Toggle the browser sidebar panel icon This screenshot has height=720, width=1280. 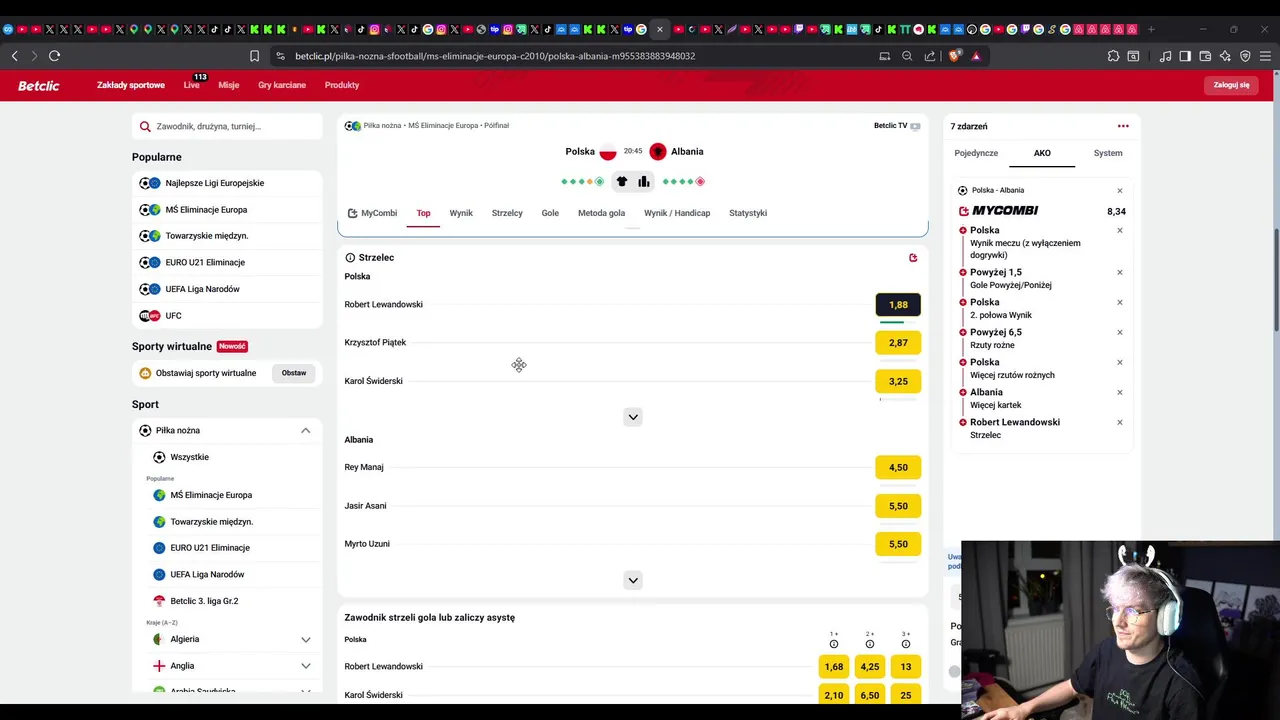coord(1185,56)
